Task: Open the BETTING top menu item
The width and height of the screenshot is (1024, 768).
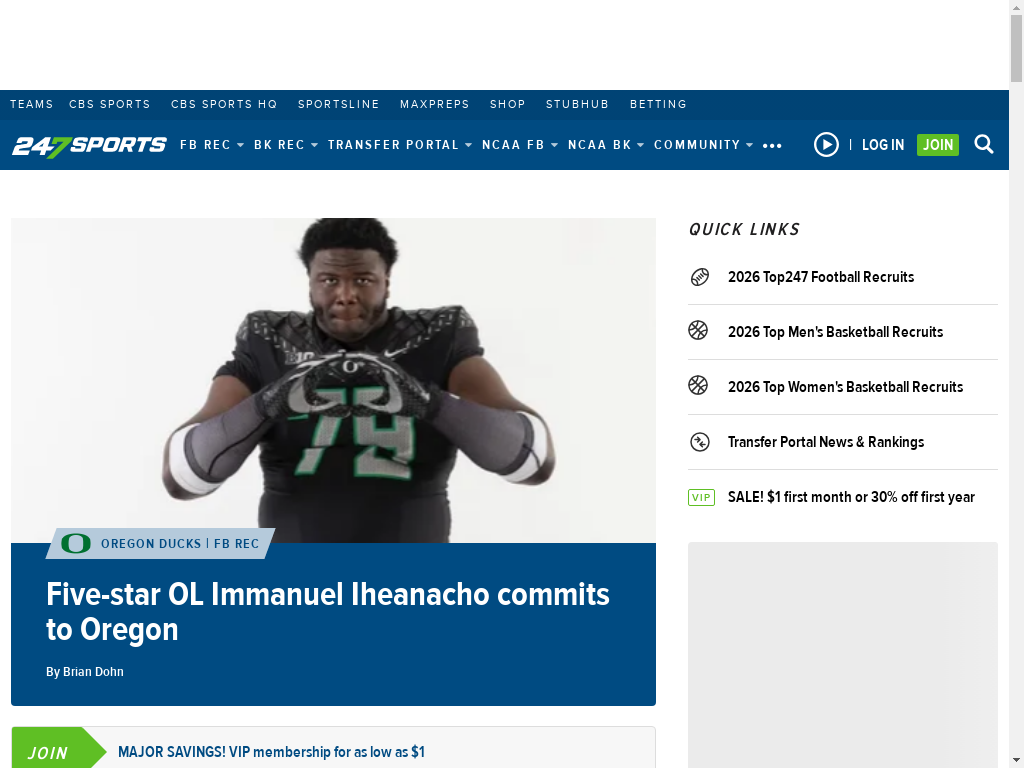Action: pos(658,104)
